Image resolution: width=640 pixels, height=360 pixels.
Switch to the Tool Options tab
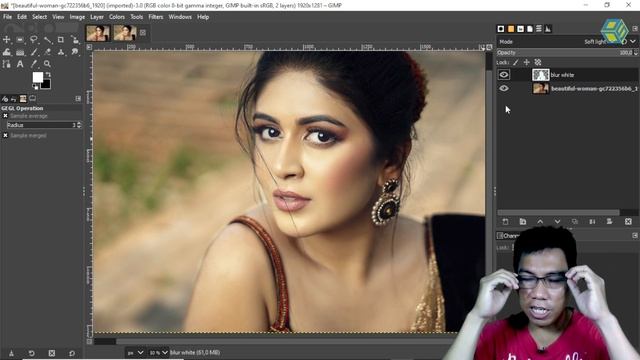click(x=5, y=99)
